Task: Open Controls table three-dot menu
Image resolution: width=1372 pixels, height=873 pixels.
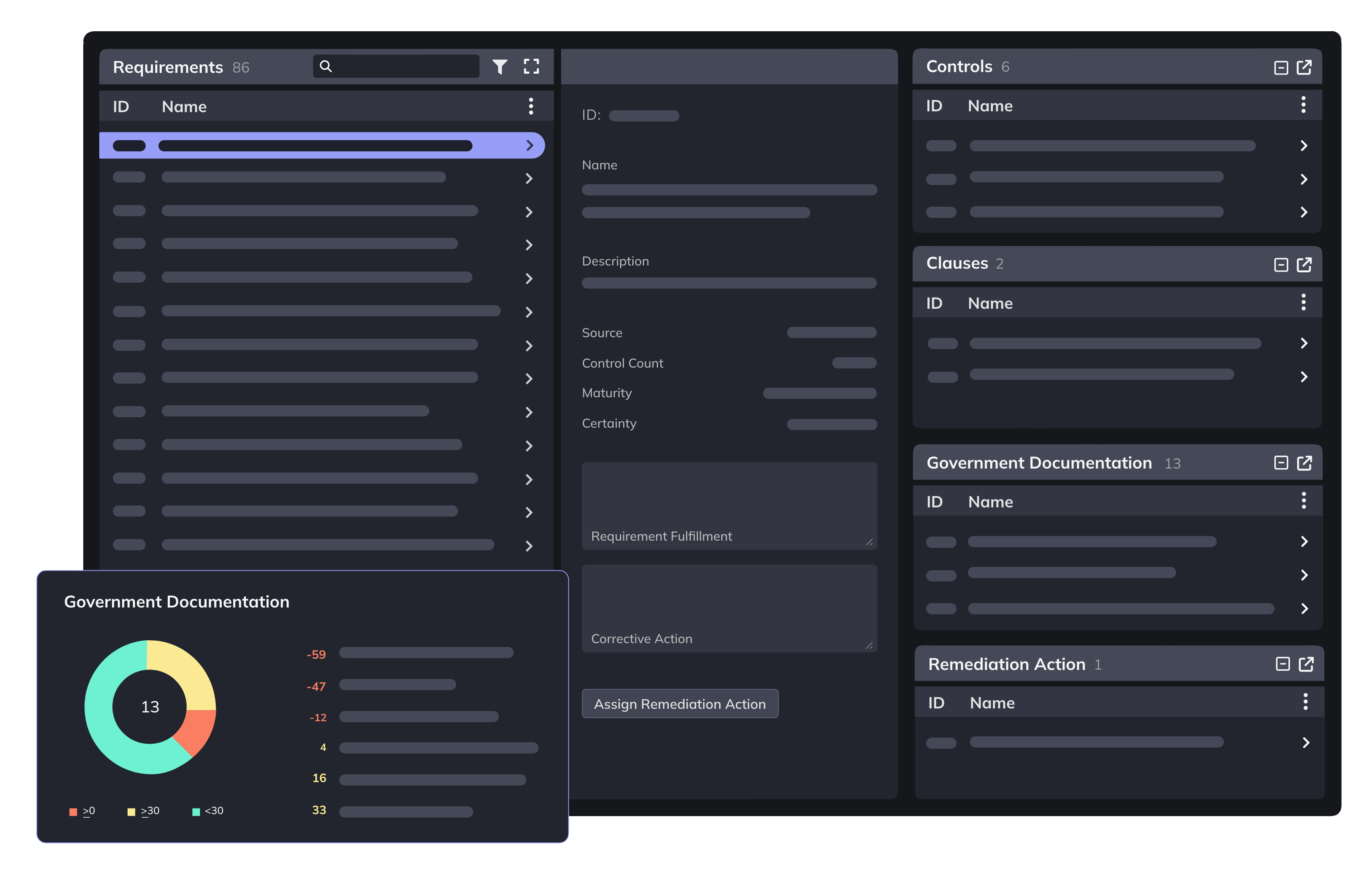Action: click(x=1303, y=105)
